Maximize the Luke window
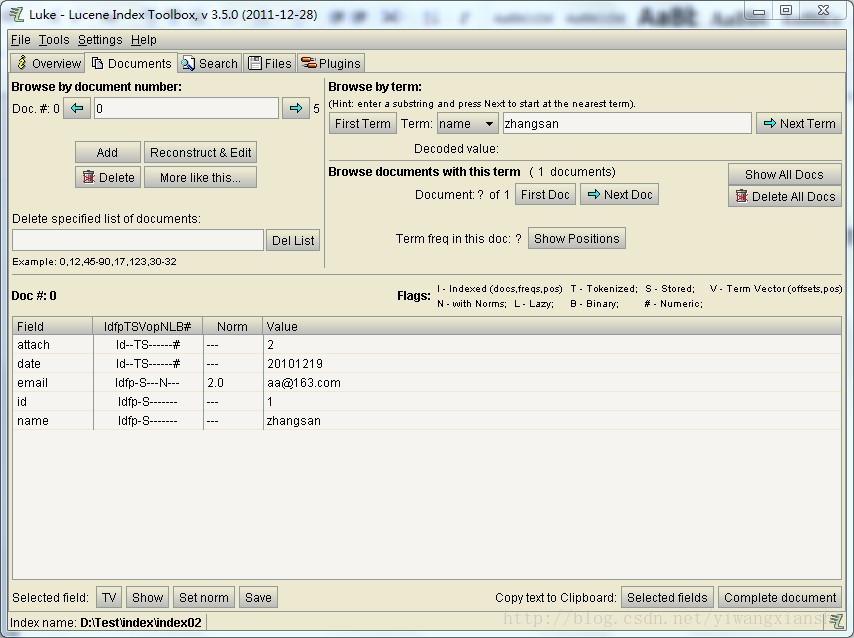The width and height of the screenshot is (854, 638). click(x=786, y=10)
